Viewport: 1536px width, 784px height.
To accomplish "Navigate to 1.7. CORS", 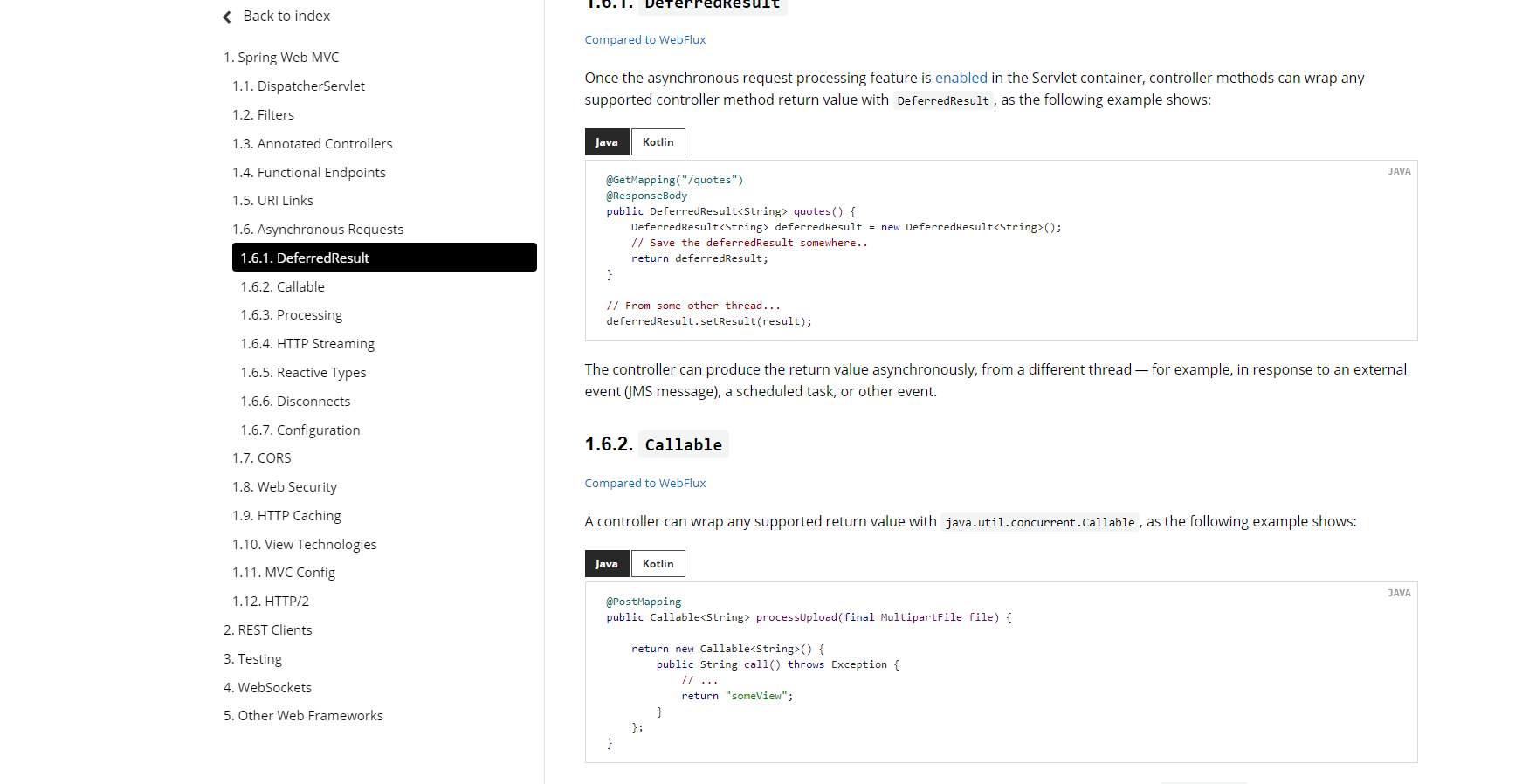I will 262,458.
